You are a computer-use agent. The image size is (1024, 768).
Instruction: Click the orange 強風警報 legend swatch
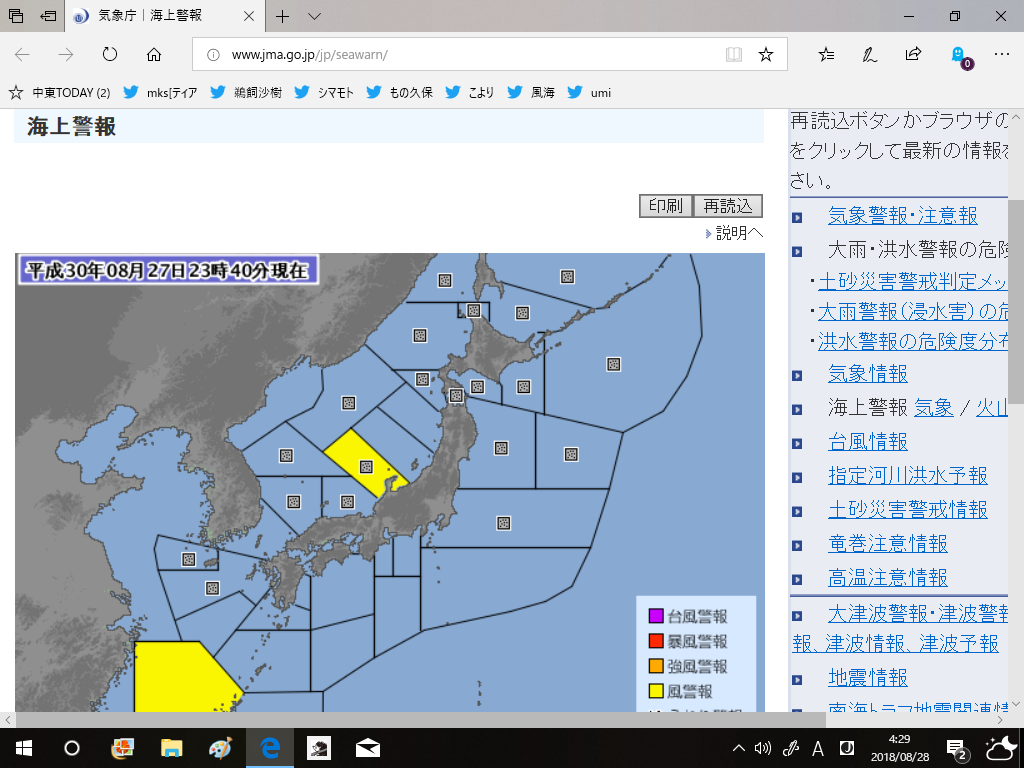(x=656, y=665)
